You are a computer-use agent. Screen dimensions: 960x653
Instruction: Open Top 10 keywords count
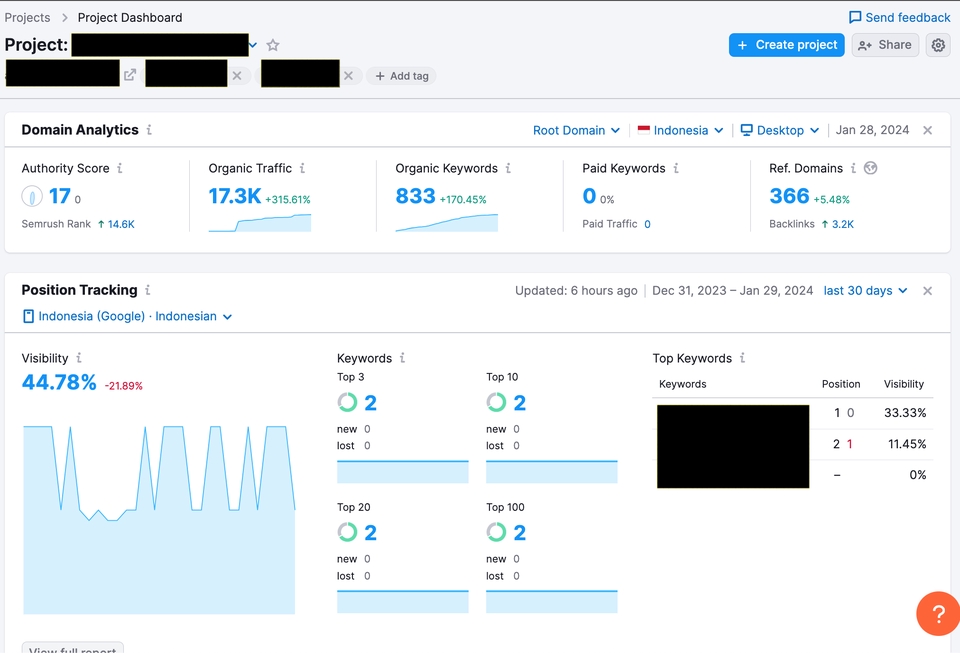point(520,403)
